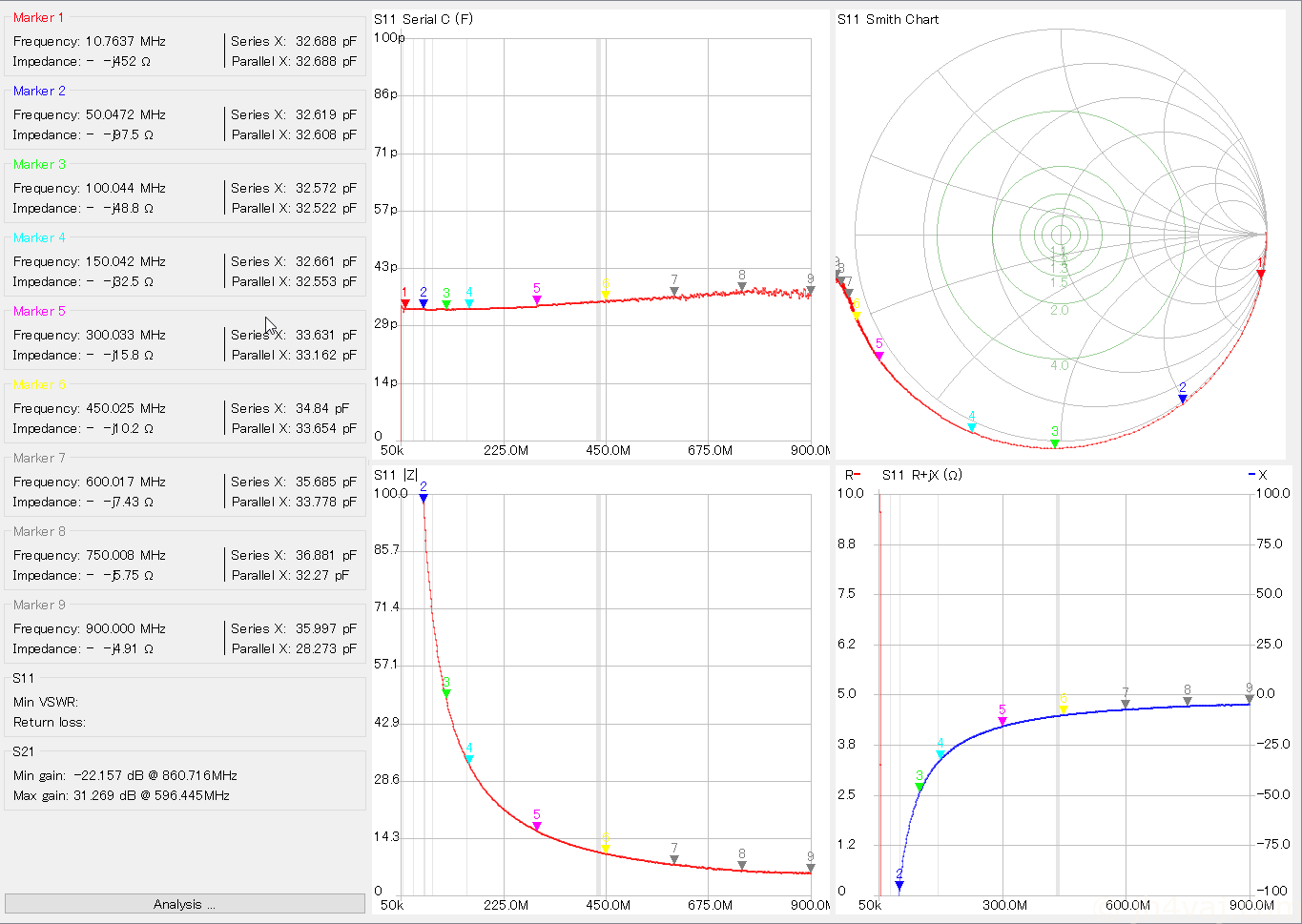Click the red Marker 1 heading
1302x924 pixels.
pos(39,17)
